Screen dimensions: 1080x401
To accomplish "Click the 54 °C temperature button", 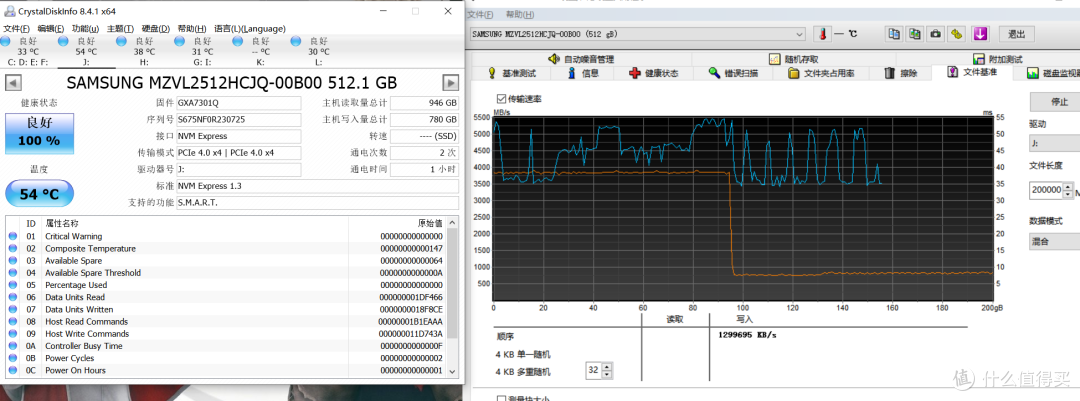I will click(x=39, y=194).
